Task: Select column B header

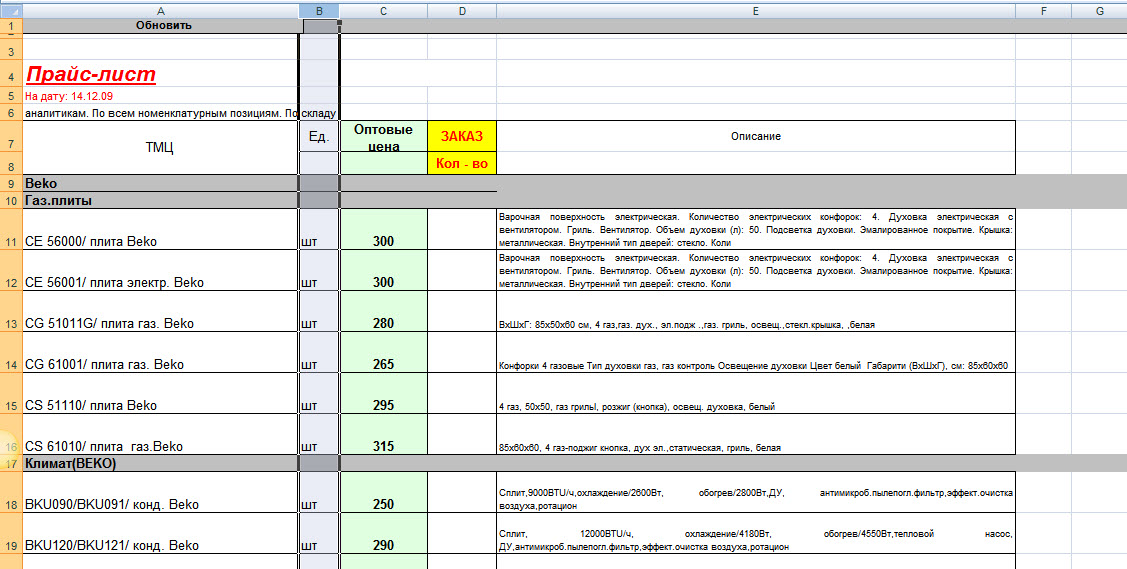Action: [318, 11]
